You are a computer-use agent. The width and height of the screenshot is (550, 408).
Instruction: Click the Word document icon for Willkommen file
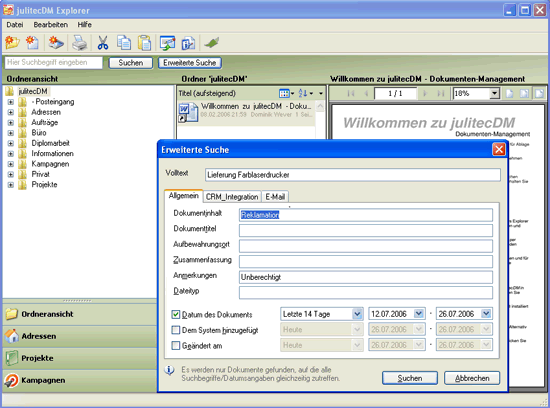pos(188,112)
